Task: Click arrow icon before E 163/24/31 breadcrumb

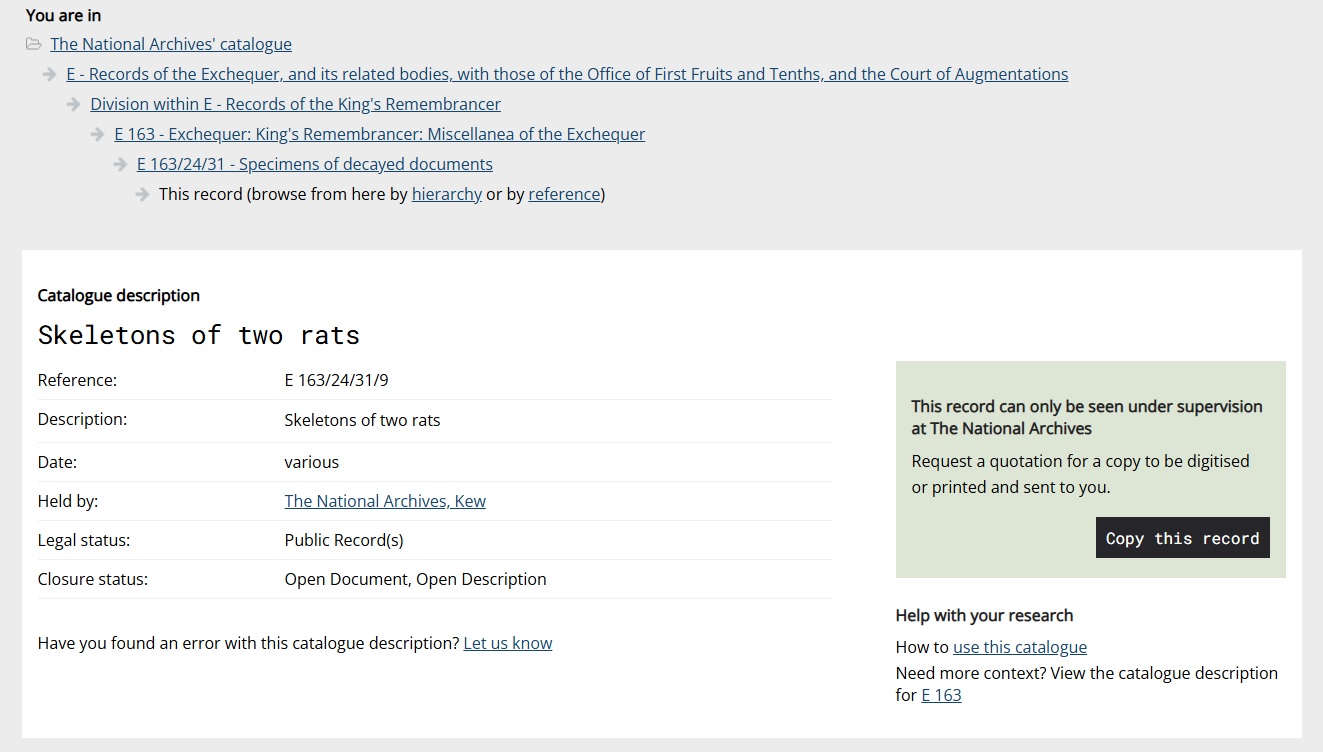Action: [x=121, y=164]
